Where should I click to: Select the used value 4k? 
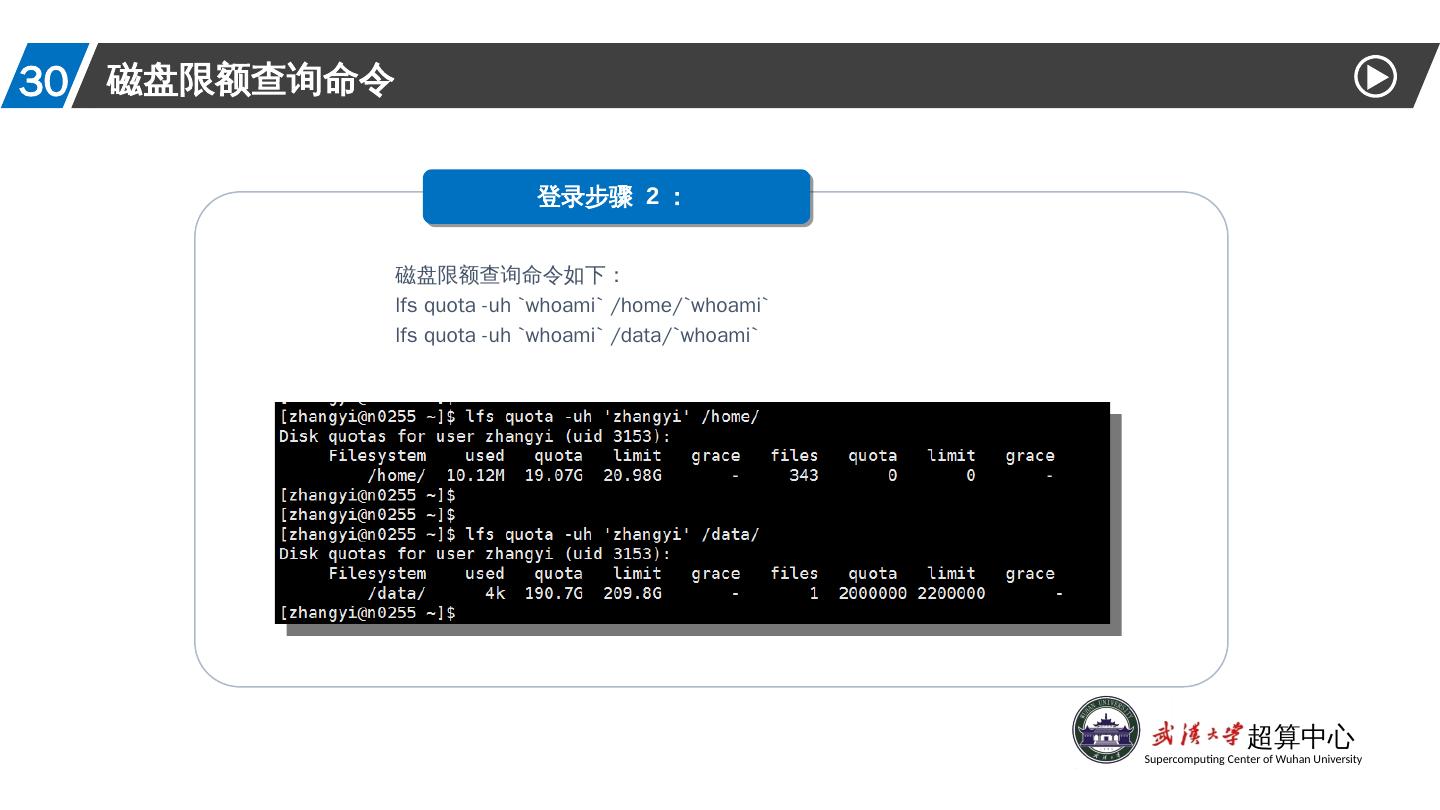coord(495,593)
